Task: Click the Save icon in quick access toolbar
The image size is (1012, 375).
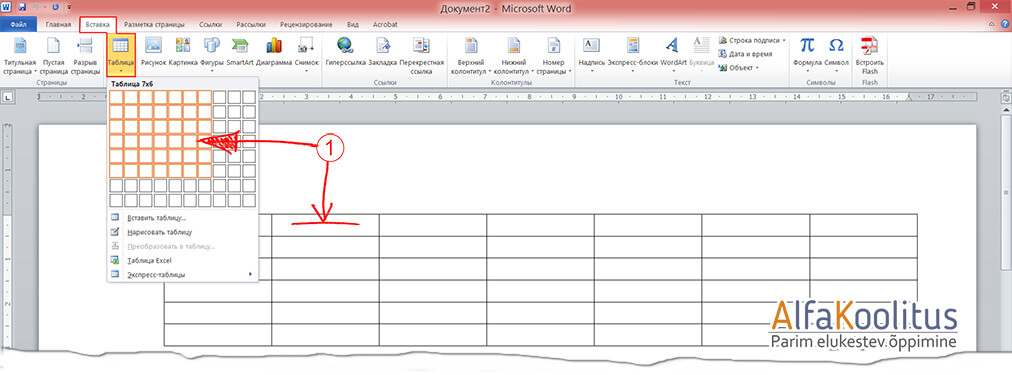Action: pos(23,7)
